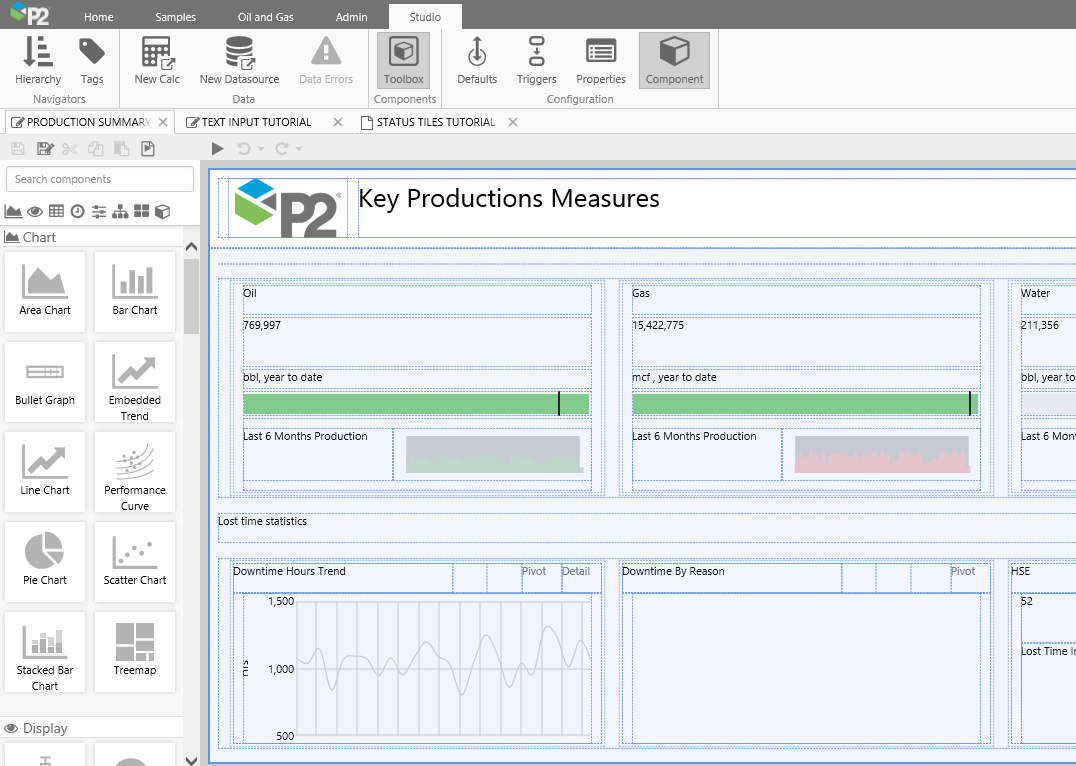Screen dimensions: 1076x766
Task: Run page preview with play button
Action: click(218, 149)
